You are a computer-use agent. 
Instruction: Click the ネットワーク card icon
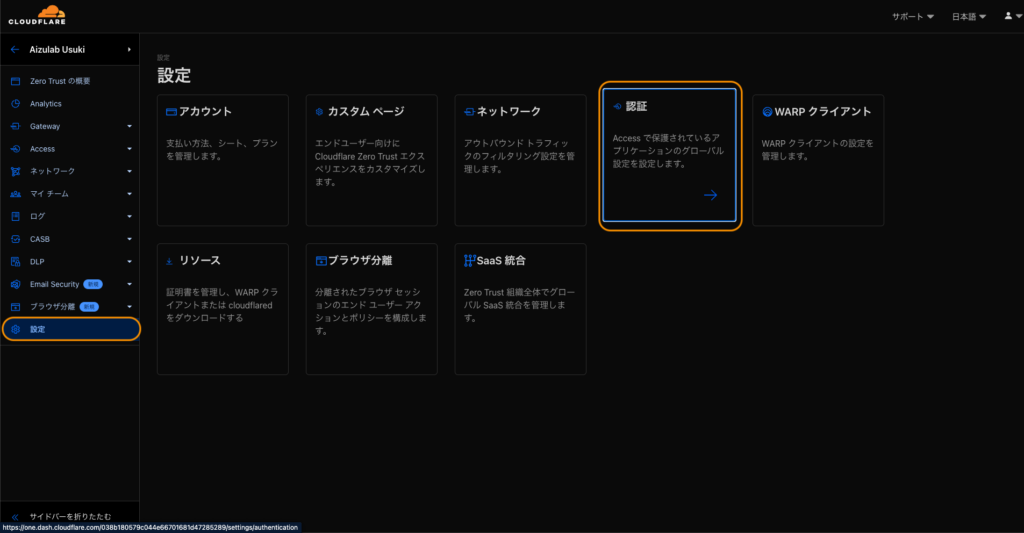[x=469, y=112]
